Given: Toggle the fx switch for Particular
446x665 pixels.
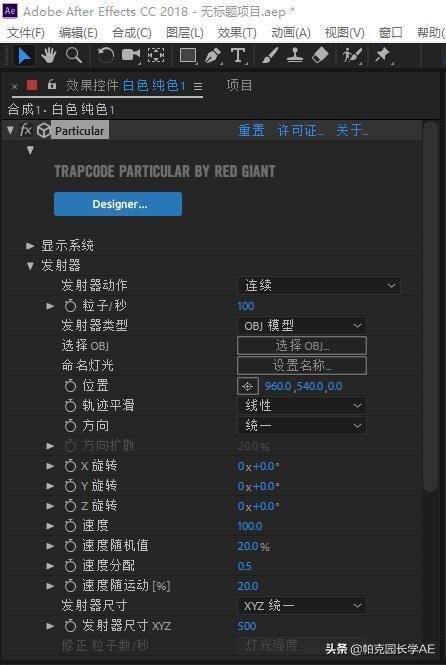Looking at the screenshot, I should click(25, 130).
